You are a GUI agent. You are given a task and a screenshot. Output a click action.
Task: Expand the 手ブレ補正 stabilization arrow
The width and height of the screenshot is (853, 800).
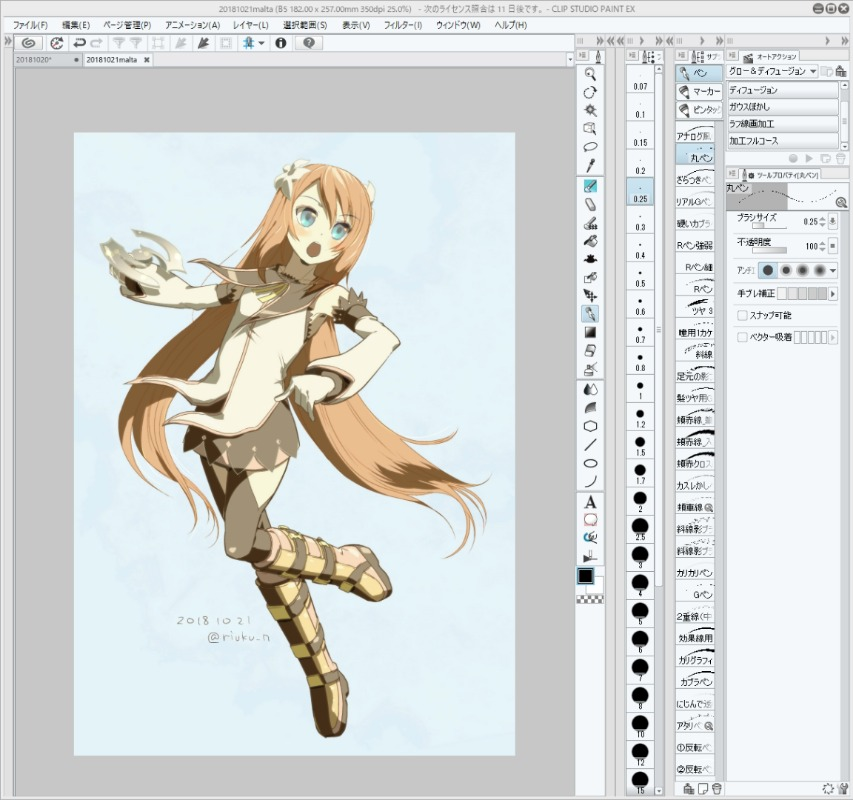[x=833, y=294]
